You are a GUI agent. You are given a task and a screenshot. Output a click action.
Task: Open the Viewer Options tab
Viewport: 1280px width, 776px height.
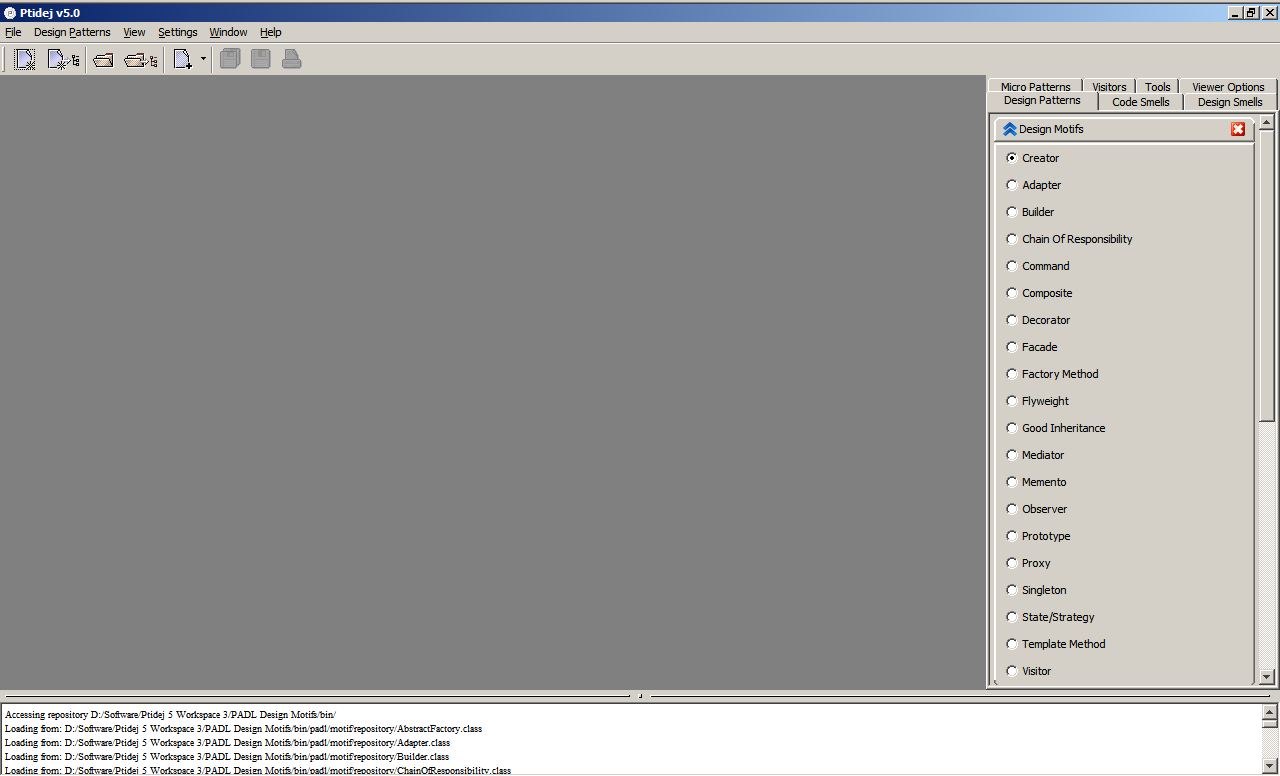coord(1227,86)
